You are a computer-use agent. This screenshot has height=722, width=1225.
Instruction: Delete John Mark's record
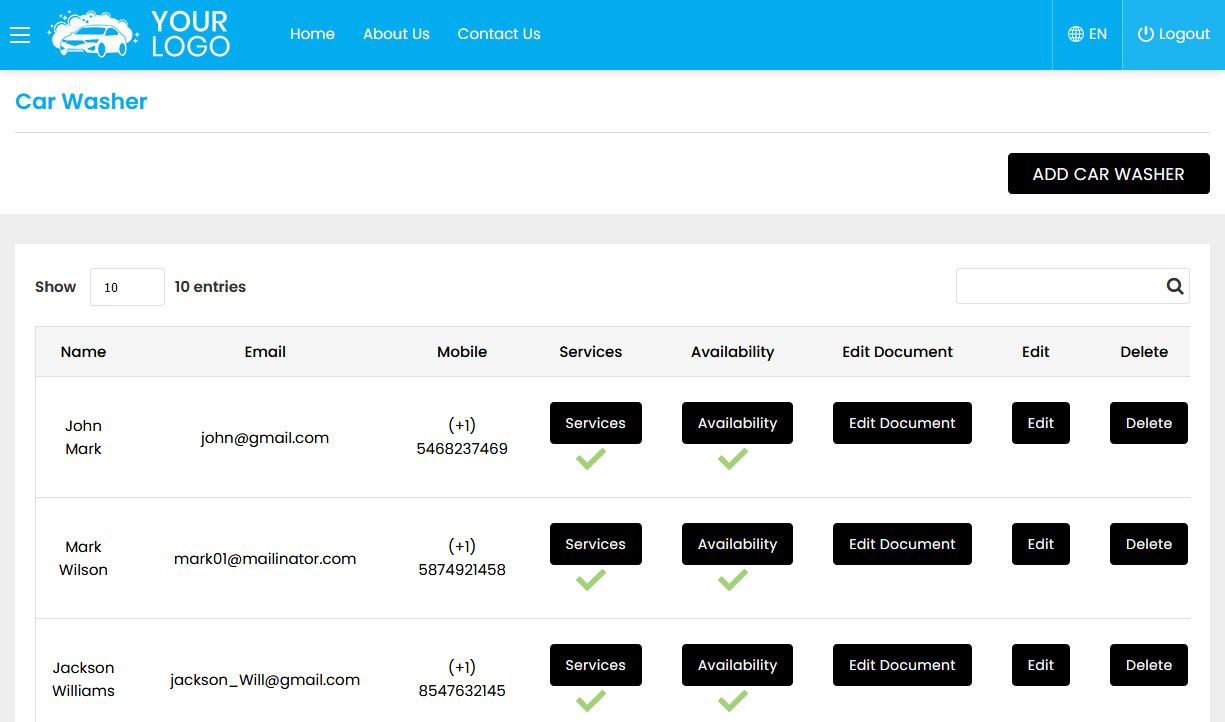(1149, 423)
